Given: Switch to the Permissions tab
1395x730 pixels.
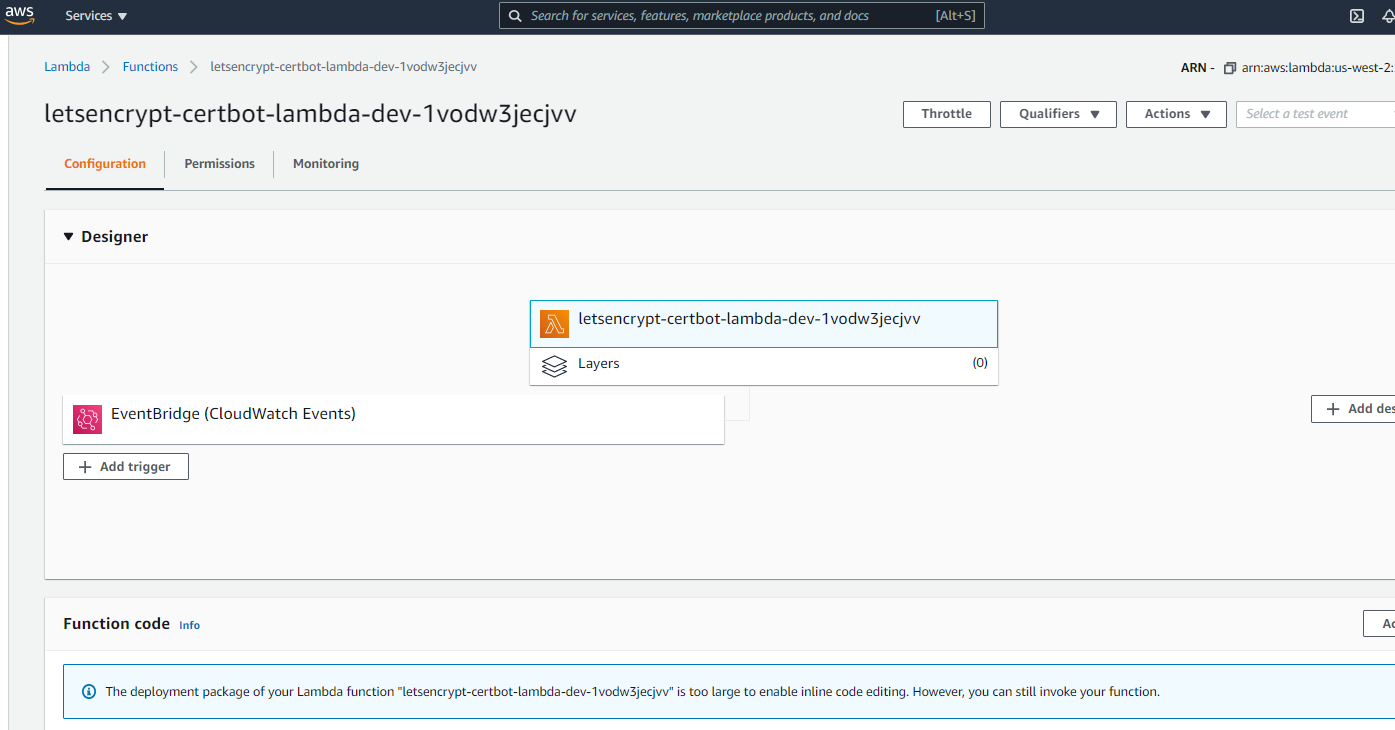Looking at the screenshot, I should pyautogui.click(x=220, y=164).
